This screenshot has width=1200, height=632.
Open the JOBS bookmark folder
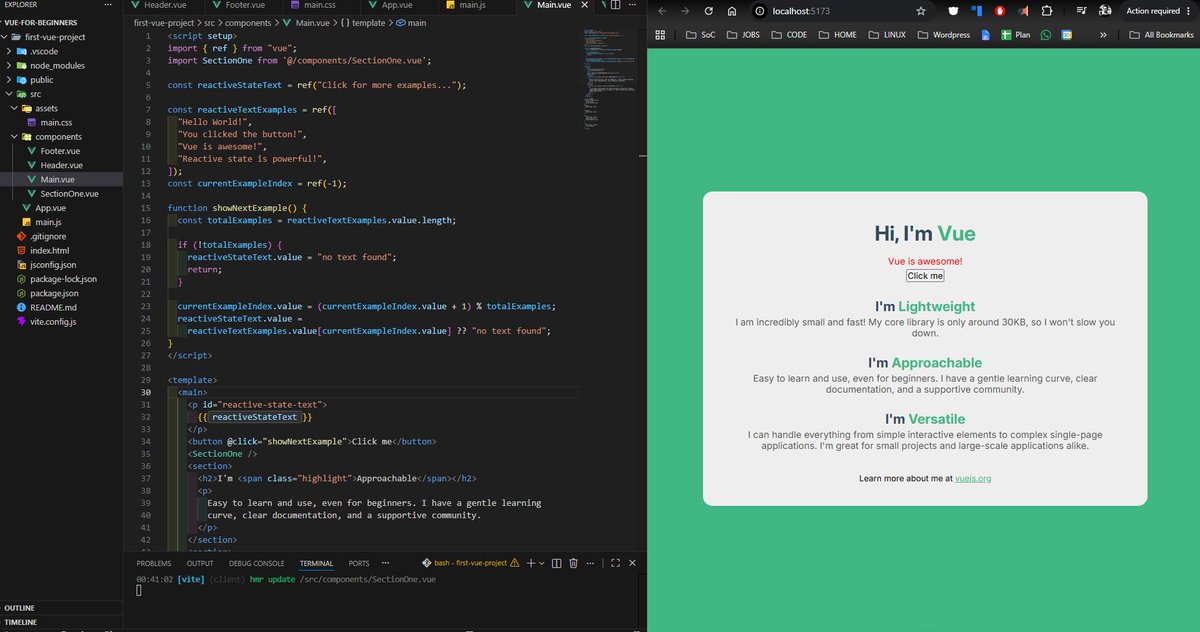(742, 35)
